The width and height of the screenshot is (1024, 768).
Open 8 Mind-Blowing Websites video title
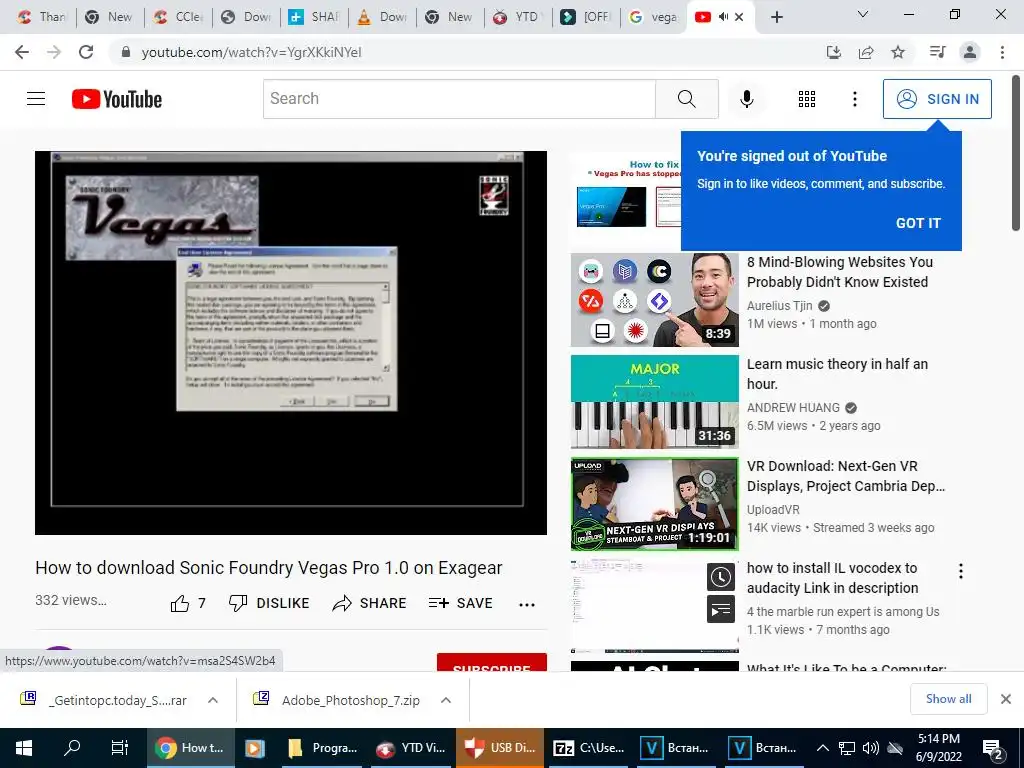click(x=840, y=272)
